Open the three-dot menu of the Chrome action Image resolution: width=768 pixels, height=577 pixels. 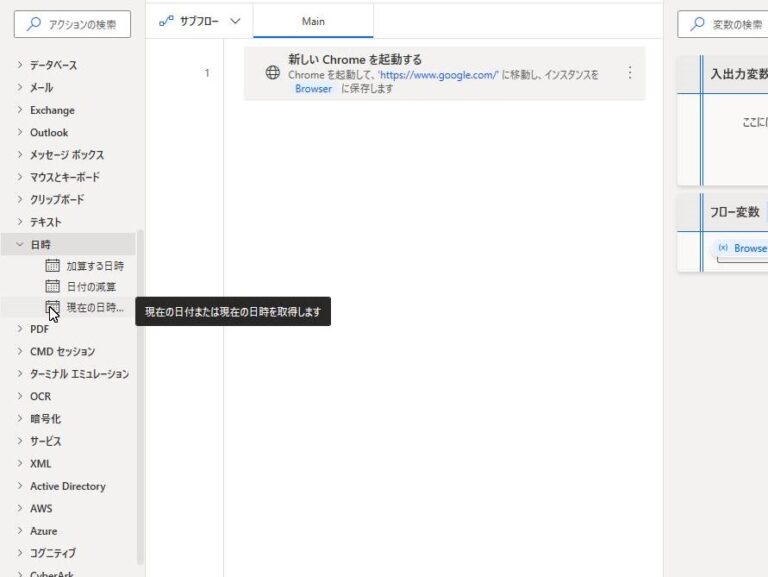point(630,73)
